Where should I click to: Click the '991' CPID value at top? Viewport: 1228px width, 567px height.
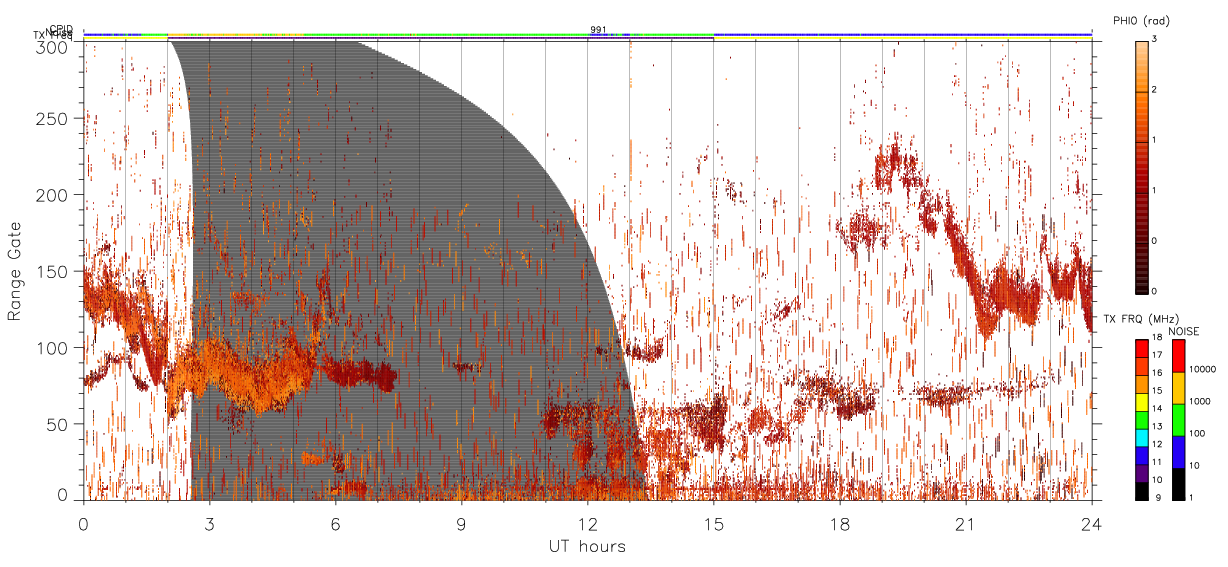point(597,30)
